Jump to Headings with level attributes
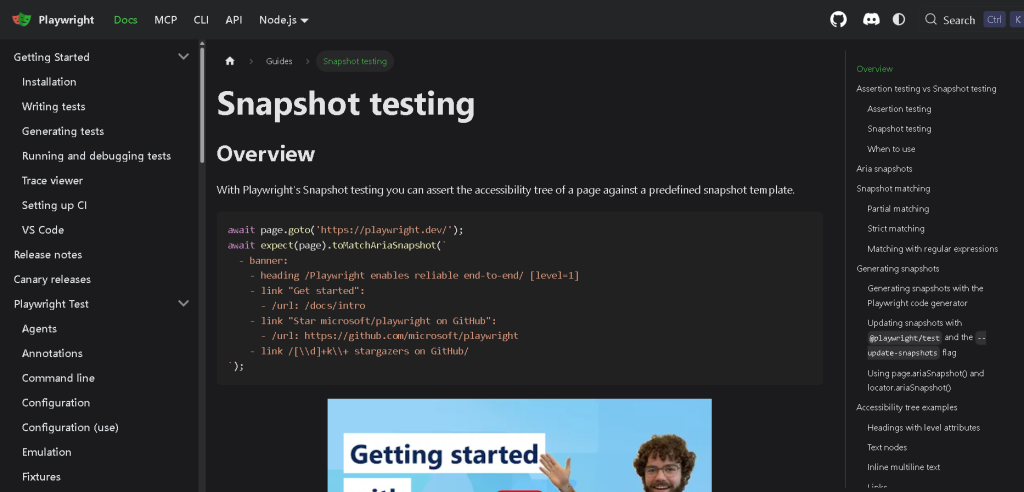The width and height of the screenshot is (1024, 492). tap(923, 427)
